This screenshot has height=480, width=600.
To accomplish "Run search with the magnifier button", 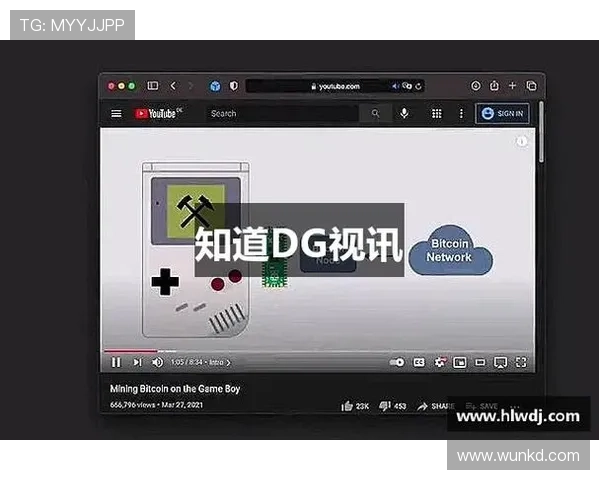I will [375, 114].
